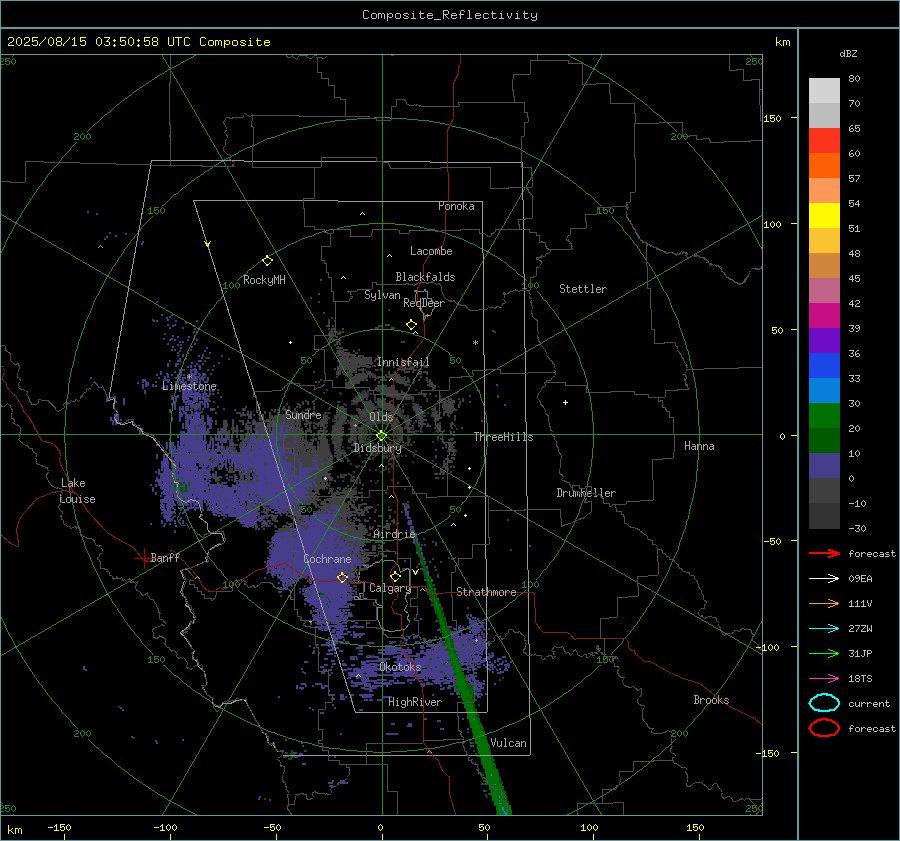Click the red forecast ellipse icon
Viewport: 900px width, 841px height.
[824, 728]
